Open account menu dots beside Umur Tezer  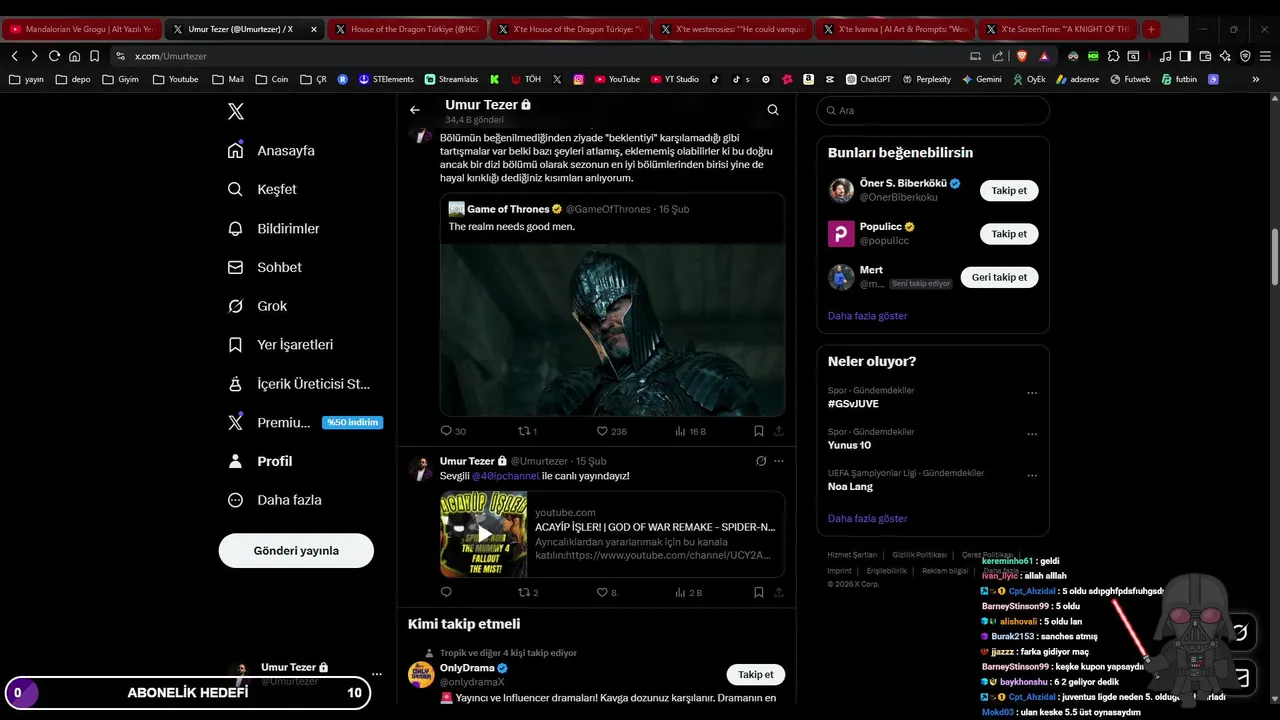(377, 674)
